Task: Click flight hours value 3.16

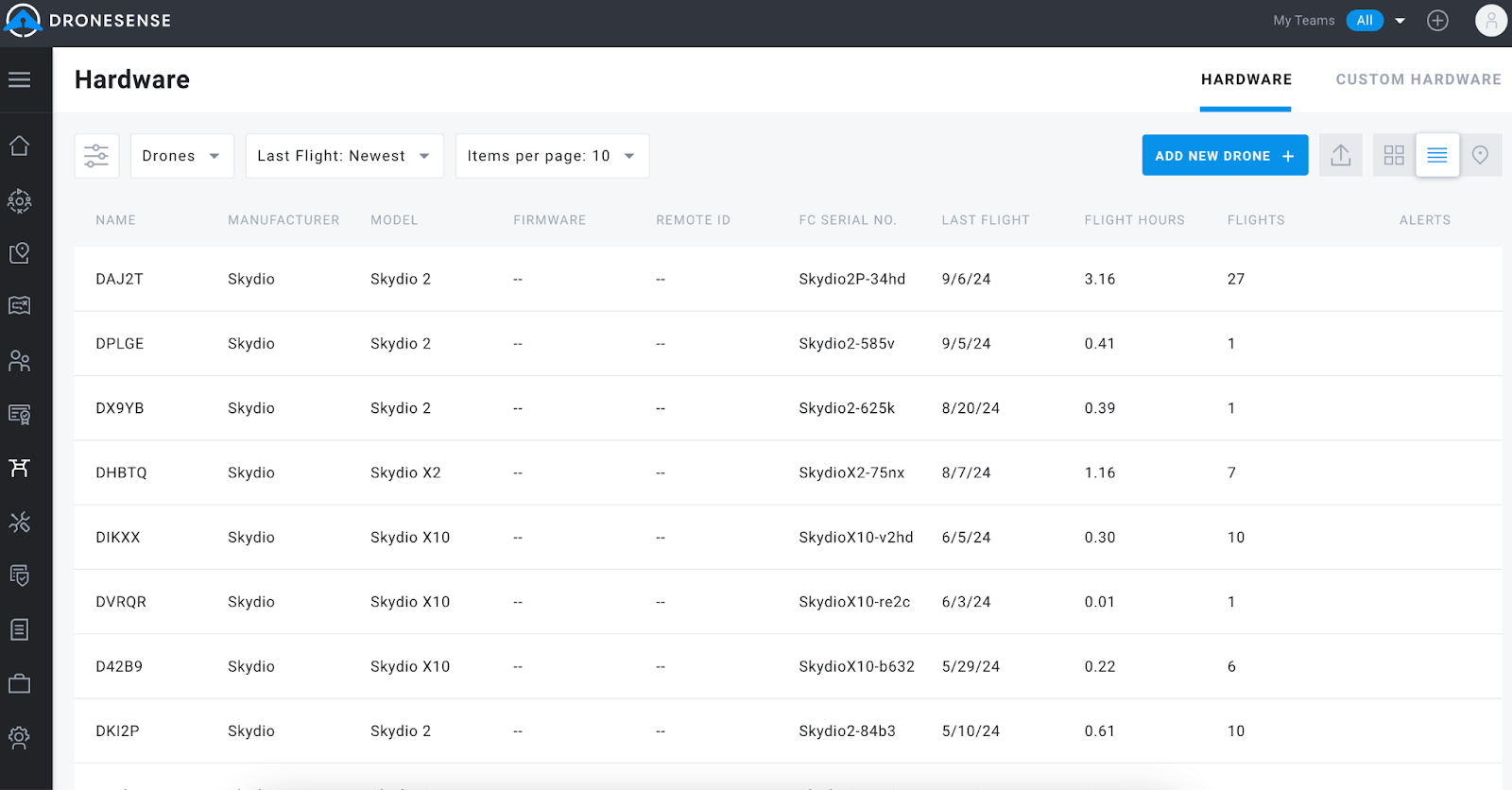Action: (x=1100, y=279)
